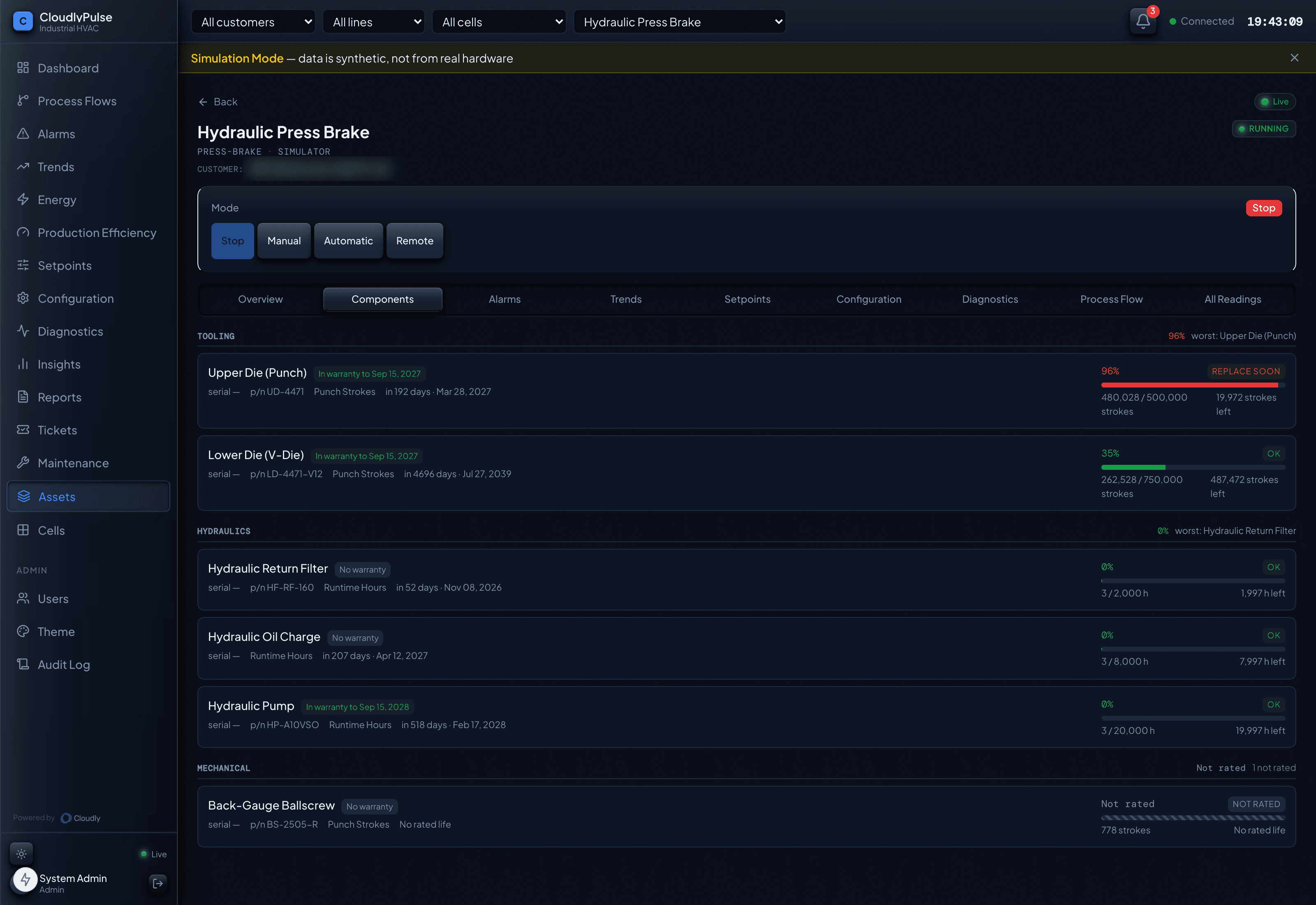Screen dimensions: 1316x905
Task: Dismiss the Simulation Mode banner
Action: 1294,58
